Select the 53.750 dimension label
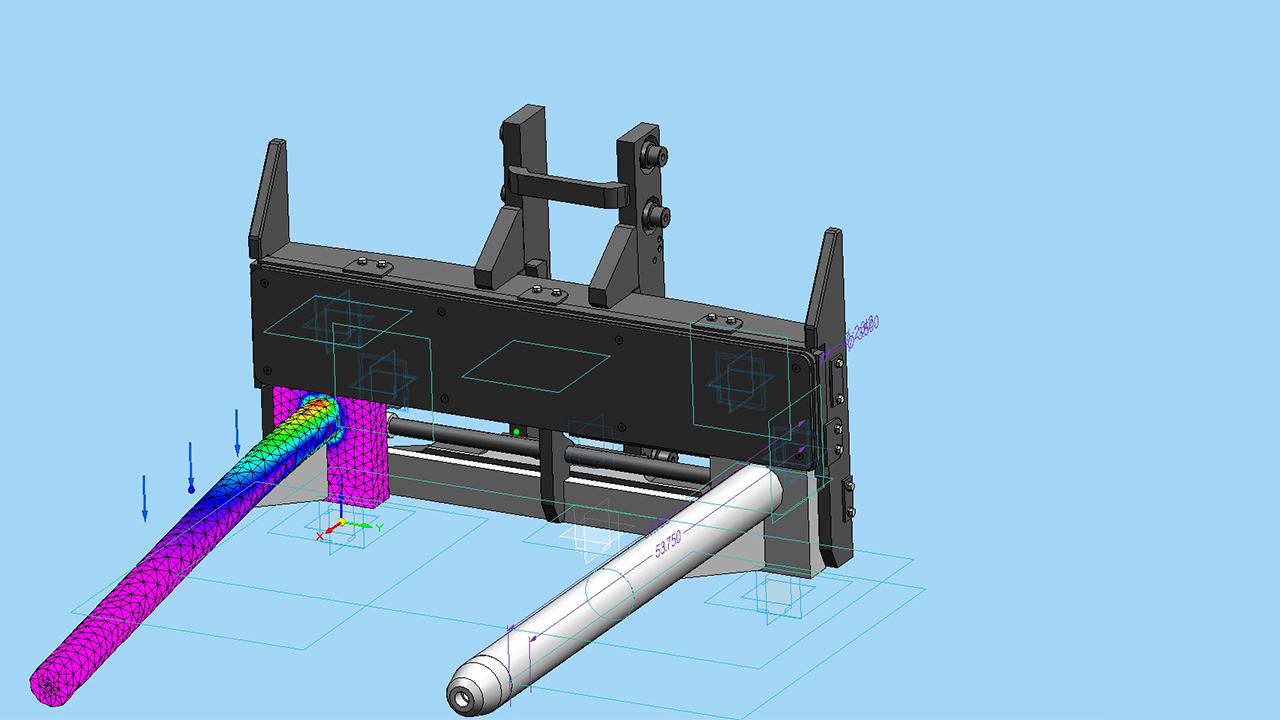Screen dimensions: 1280x720 click(667, 546)
